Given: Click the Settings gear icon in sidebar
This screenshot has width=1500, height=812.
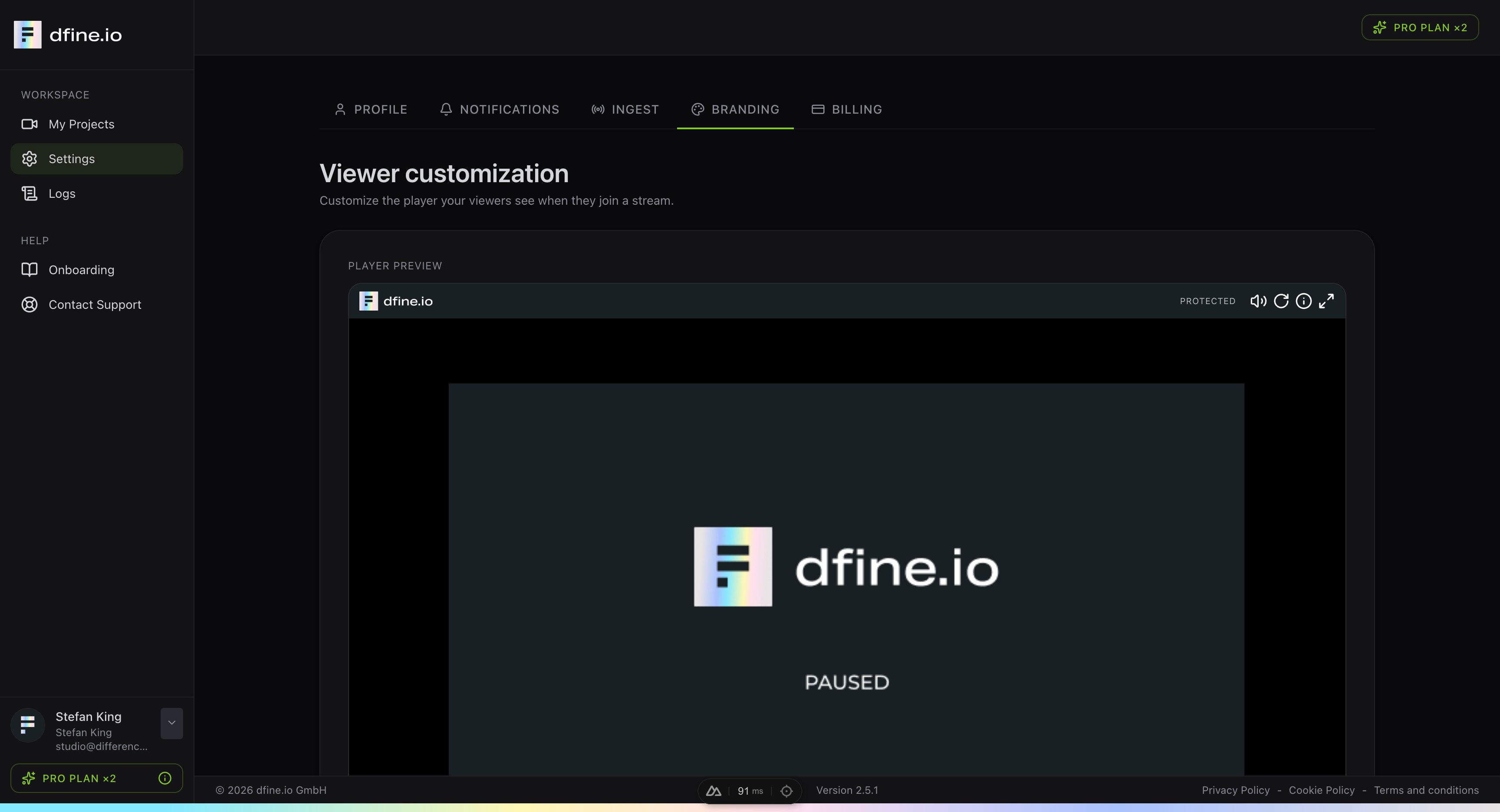Looking at the screenshot, I should coord(29,159).
